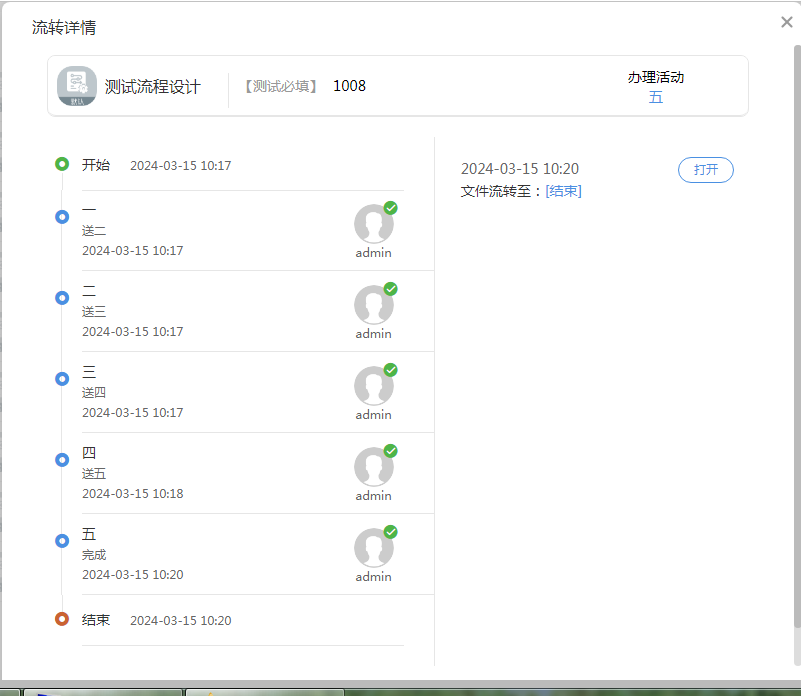This screenshot has width=801, height=696.
Task: Click the 开始 step label
Action: (x=96, y=165)
